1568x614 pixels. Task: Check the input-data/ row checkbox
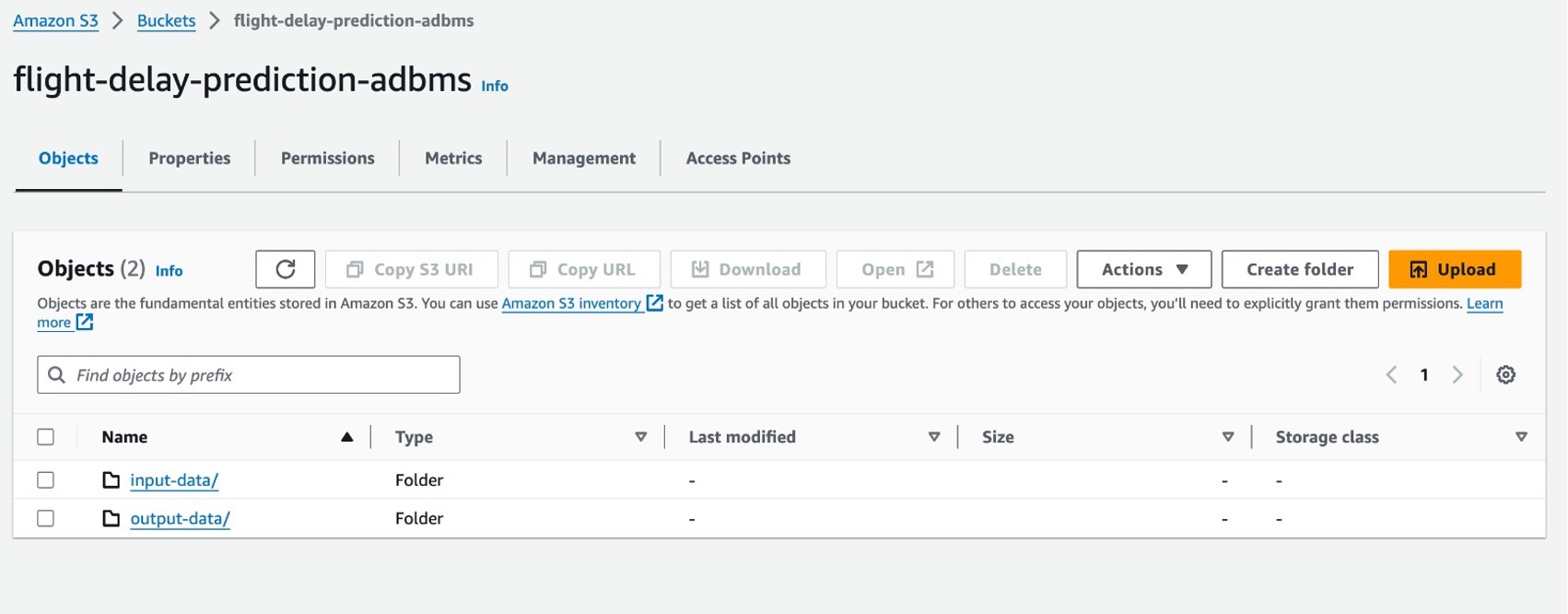45,480
